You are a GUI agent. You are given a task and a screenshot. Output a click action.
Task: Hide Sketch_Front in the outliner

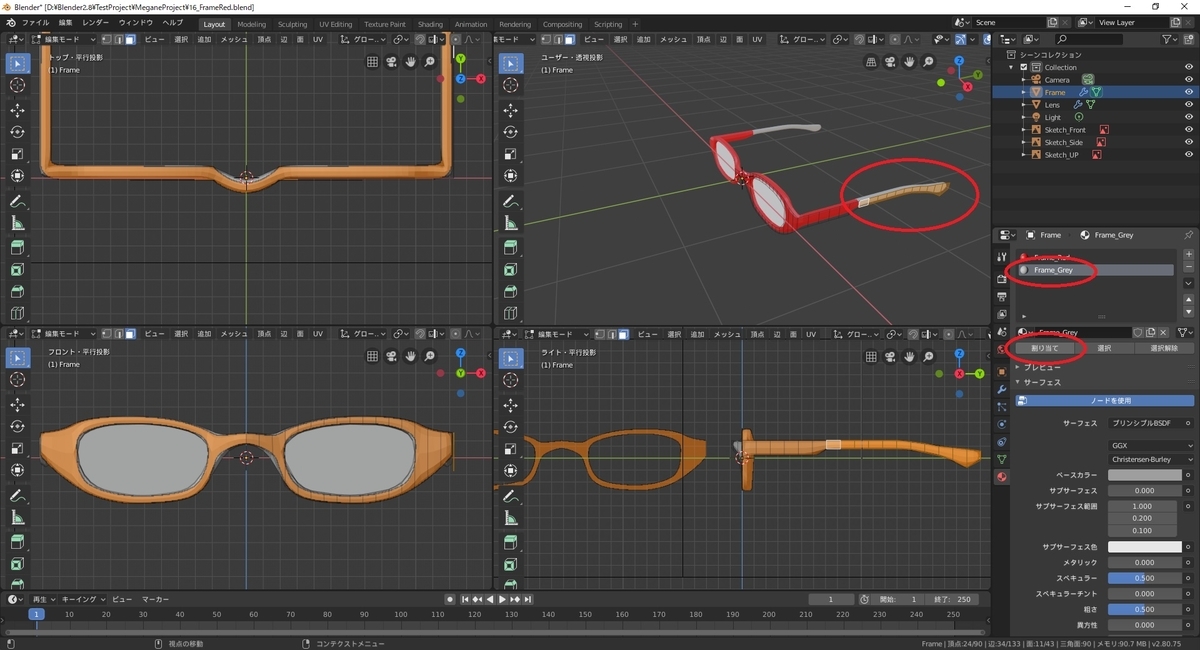(1188, 129)
